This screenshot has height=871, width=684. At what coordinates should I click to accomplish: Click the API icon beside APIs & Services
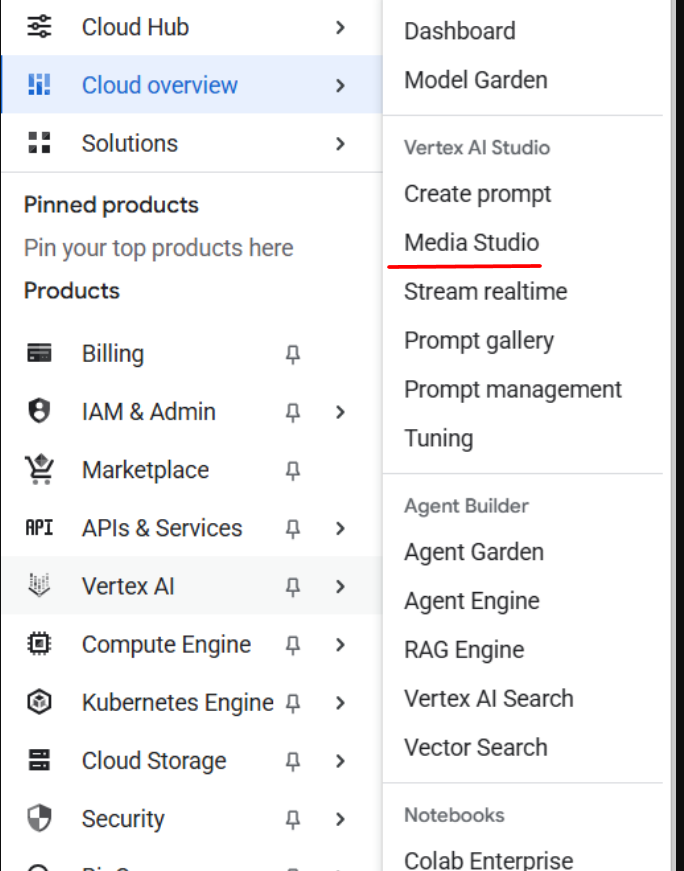[39, 527]
